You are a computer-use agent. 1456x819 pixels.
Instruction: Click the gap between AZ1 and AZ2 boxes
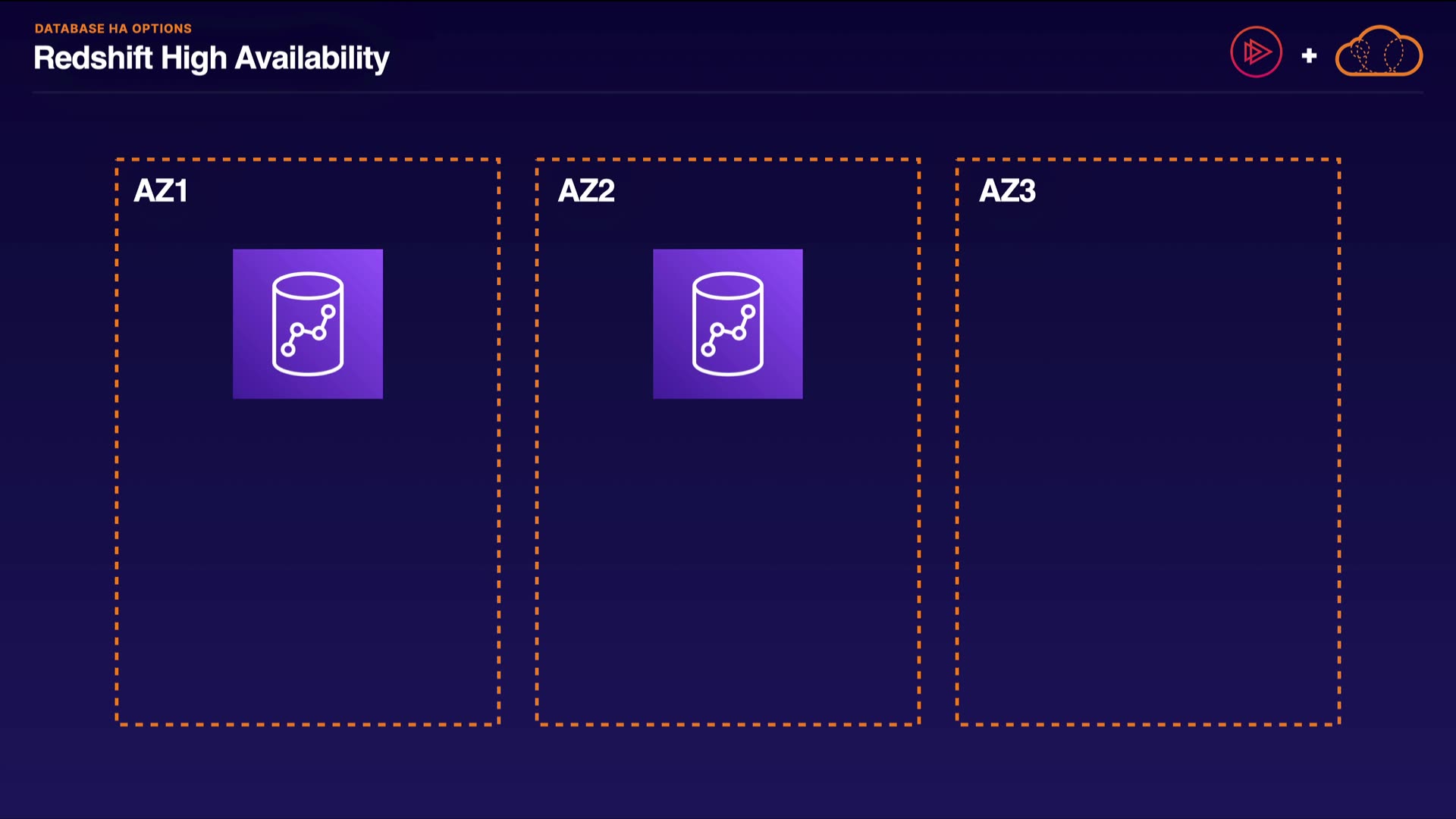click(517, 441)
